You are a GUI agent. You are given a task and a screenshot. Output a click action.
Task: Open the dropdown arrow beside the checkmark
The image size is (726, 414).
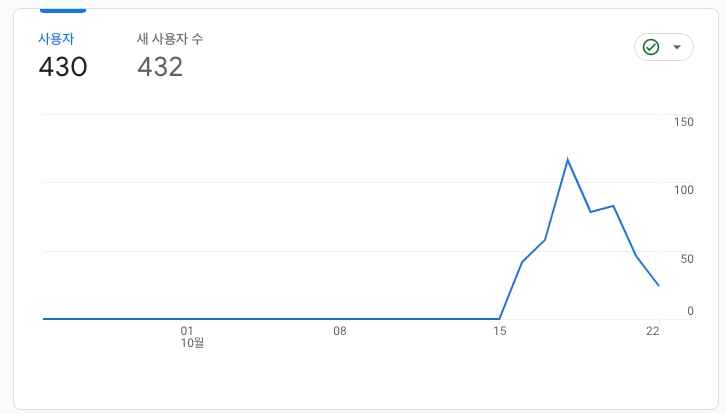click(677, 47)
